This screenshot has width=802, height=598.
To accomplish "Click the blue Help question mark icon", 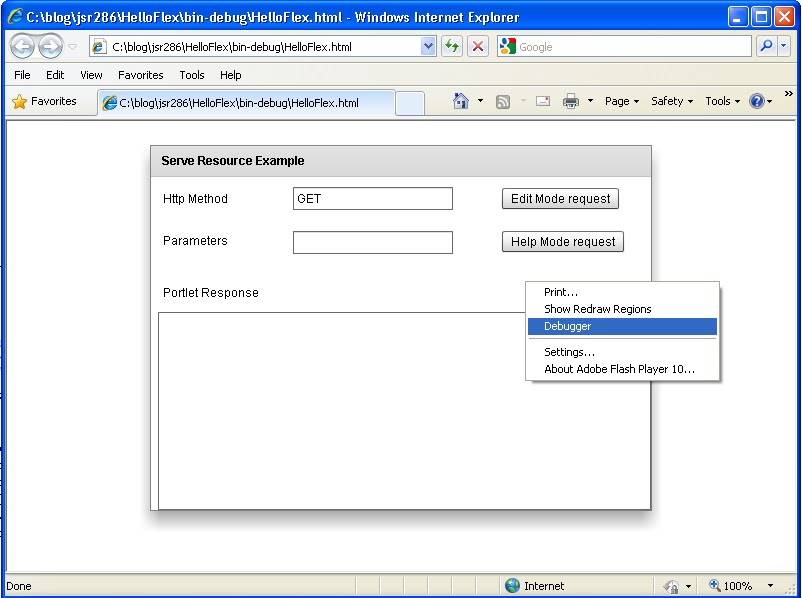I will [x=756, y=101].
